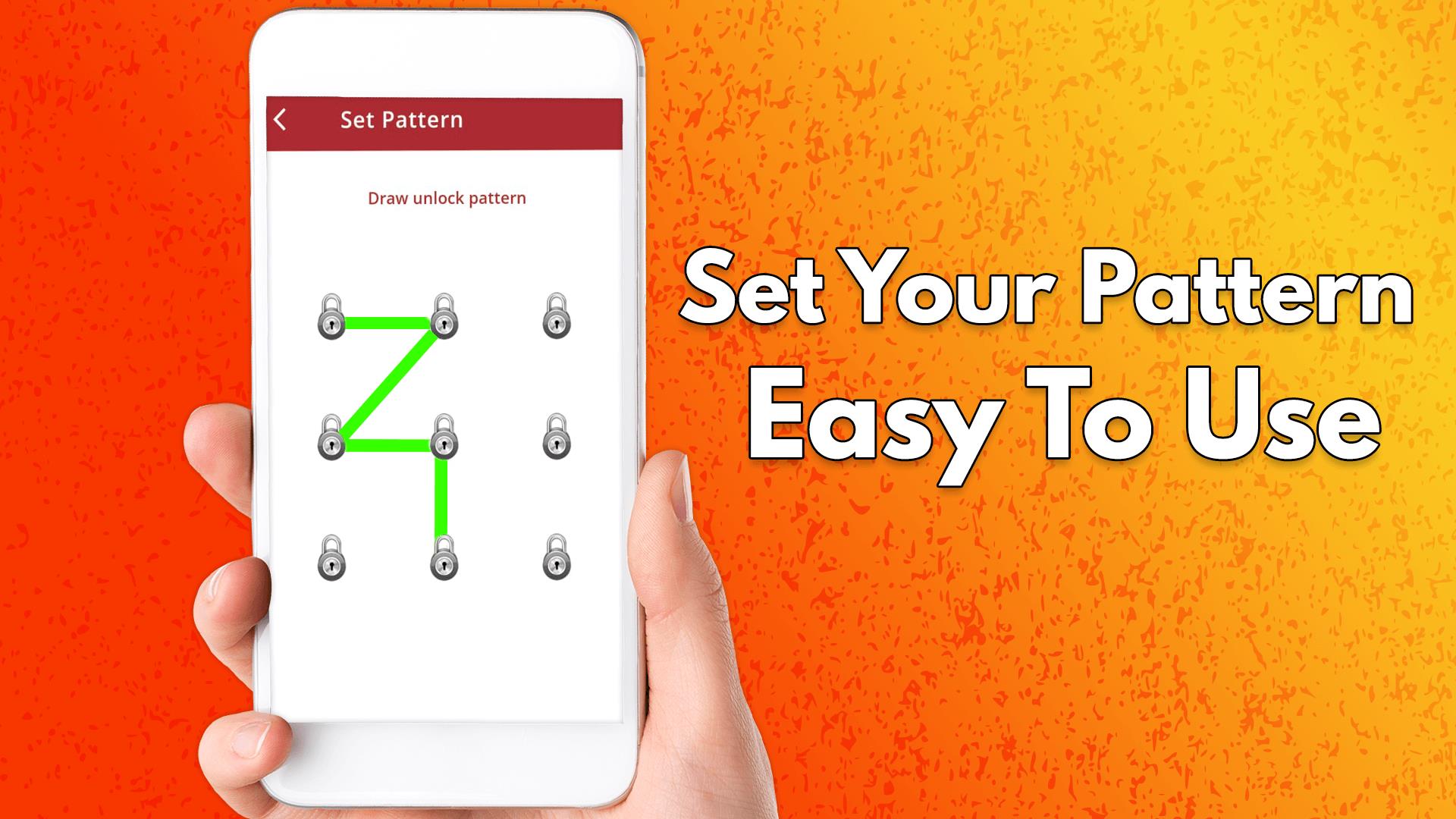
Task: Tap the Draw unlock pattern area
Action: tap(445, 198)
